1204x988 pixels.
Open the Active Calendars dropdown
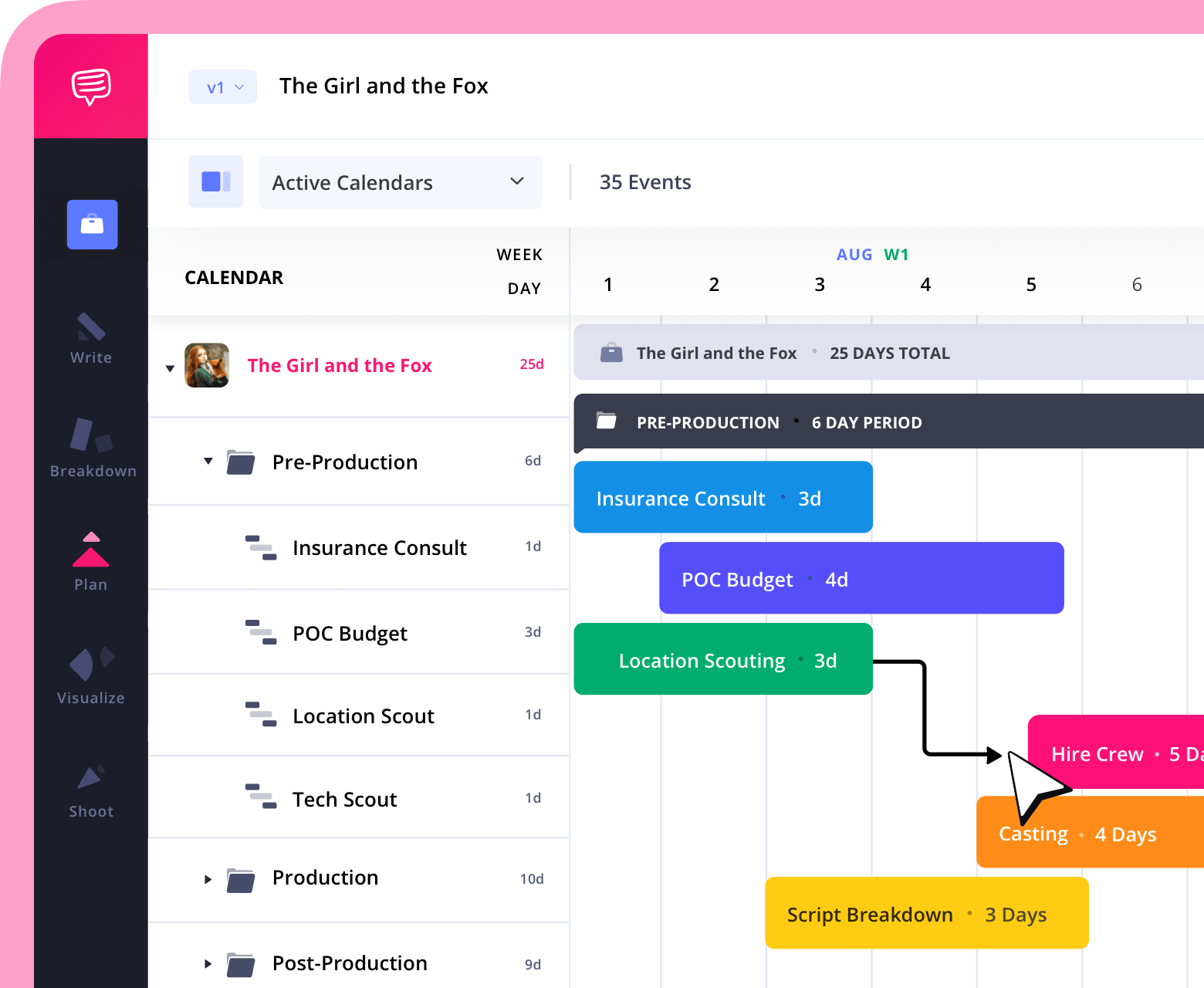click(400, 183)
